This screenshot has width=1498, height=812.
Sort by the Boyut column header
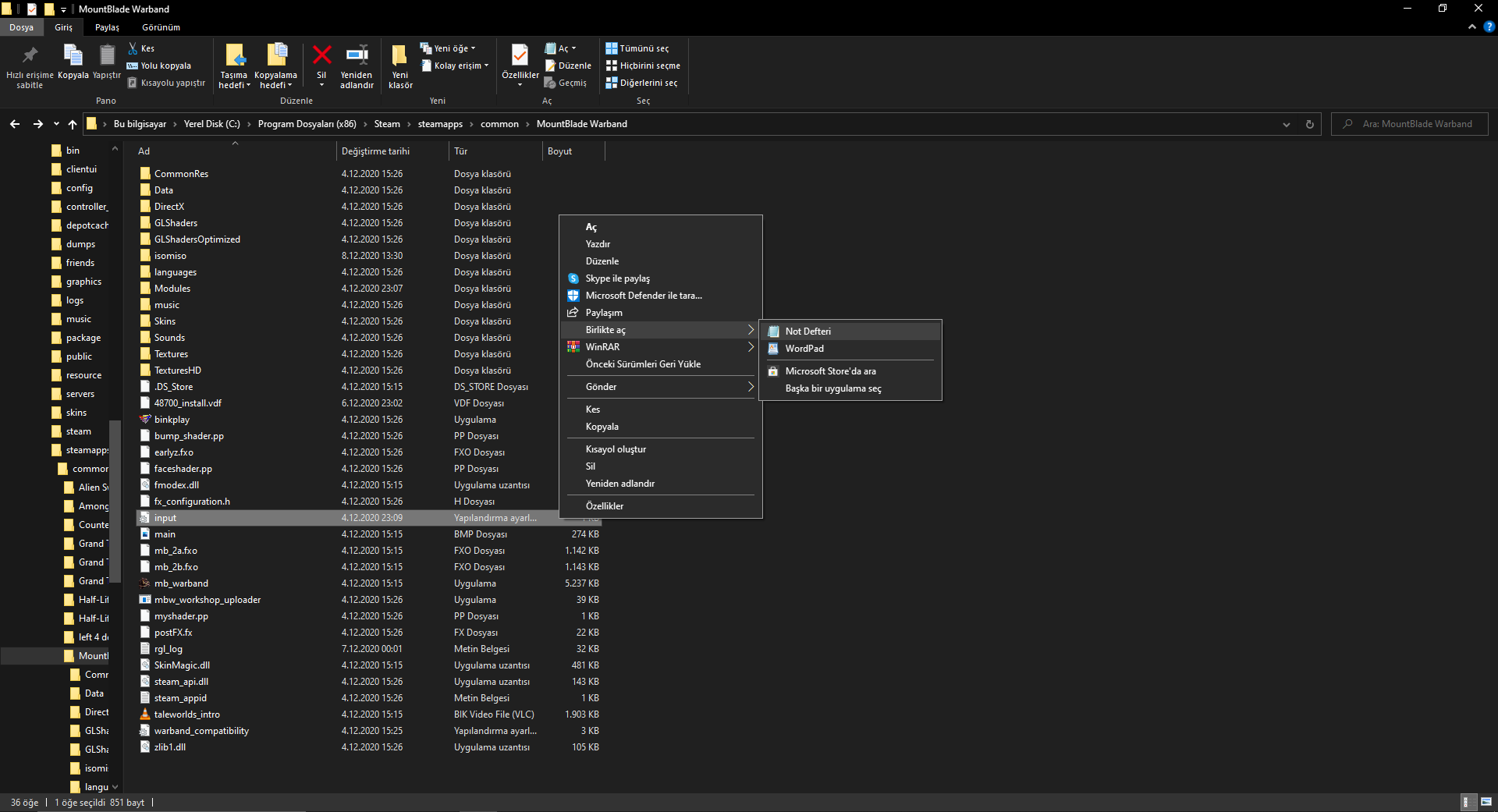[573, 151]
